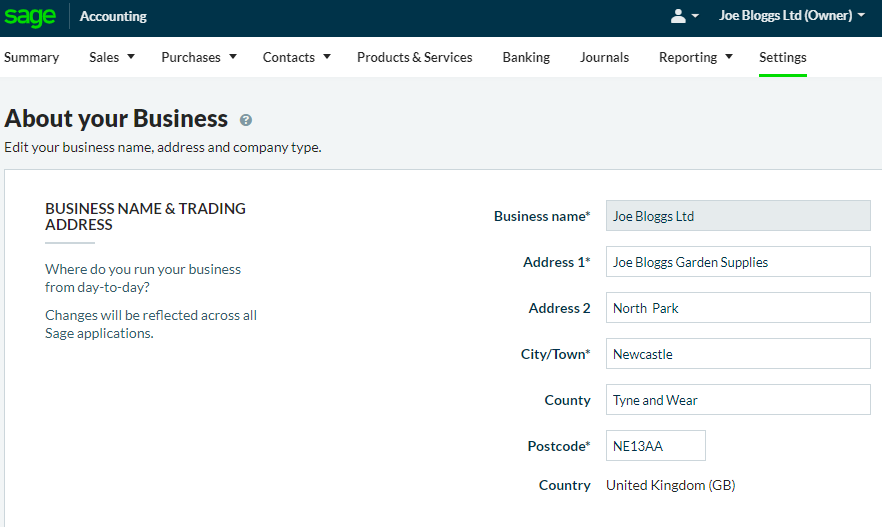Click the Postcode input field
The height and width of the screenshot is (527, 882).
click(x=655, y=446)
